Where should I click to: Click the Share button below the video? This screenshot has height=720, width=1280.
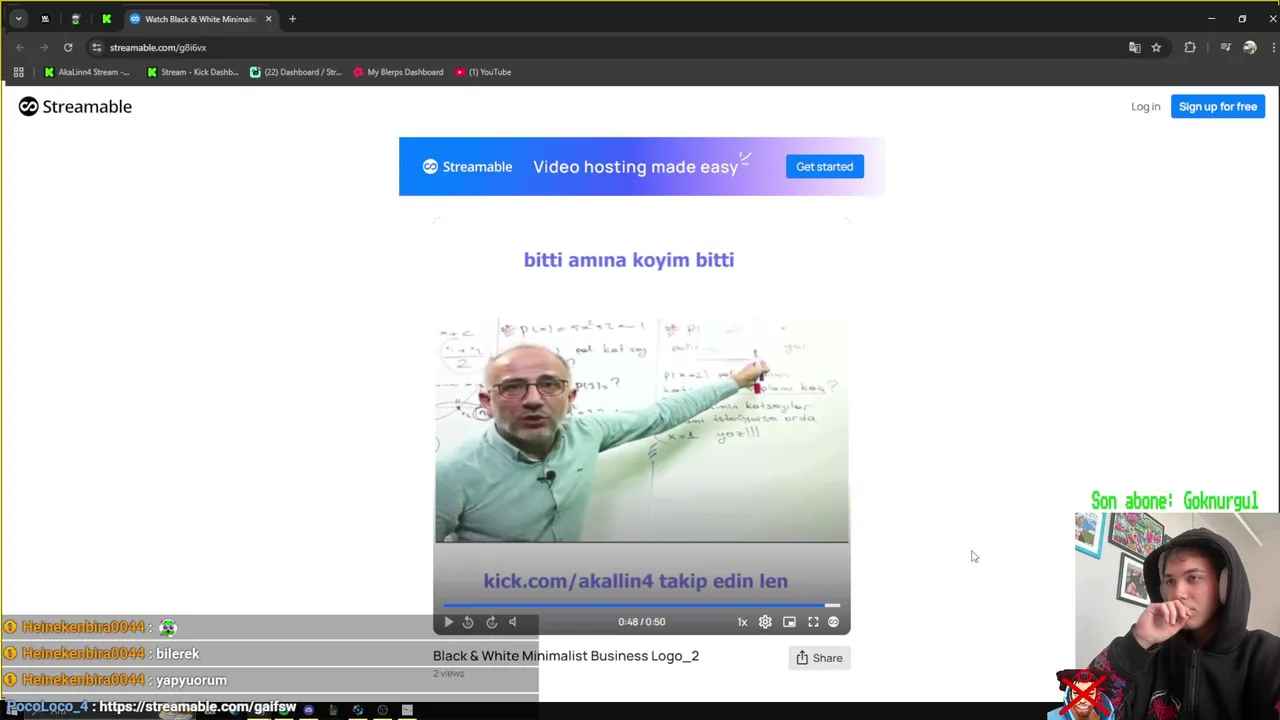[x=819, y=658]
